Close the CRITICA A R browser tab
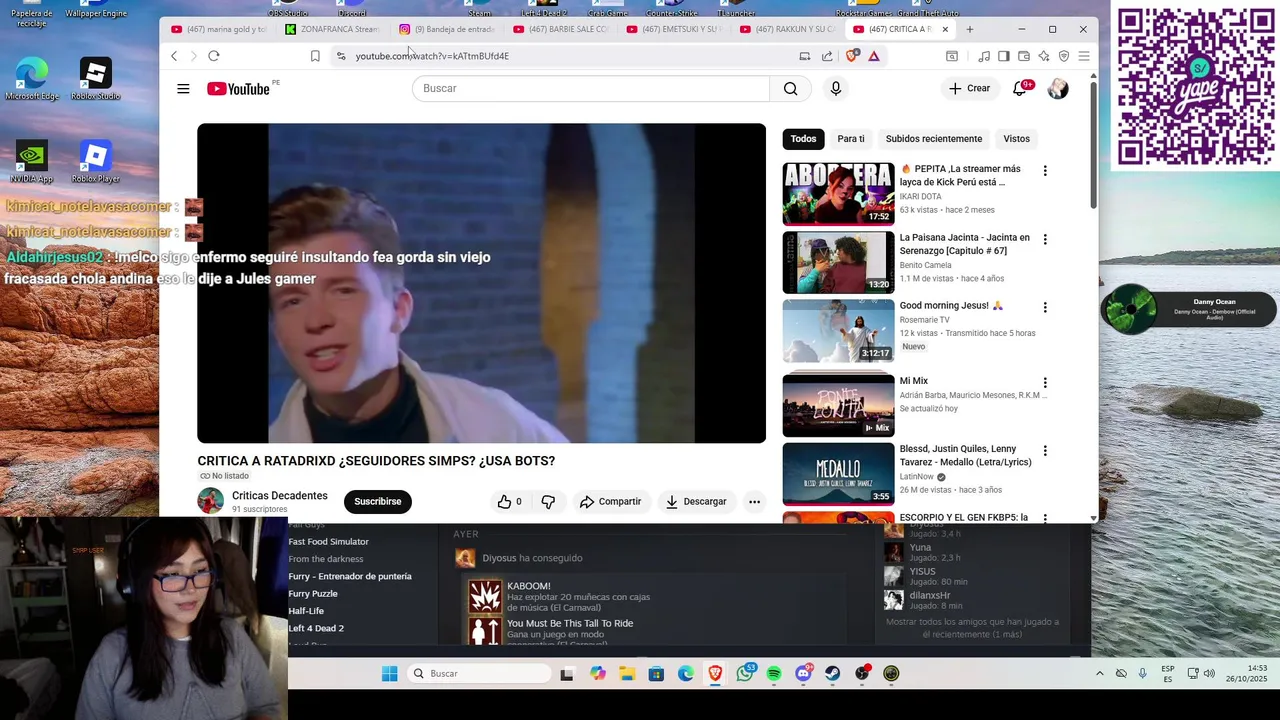 pos(945,29)
